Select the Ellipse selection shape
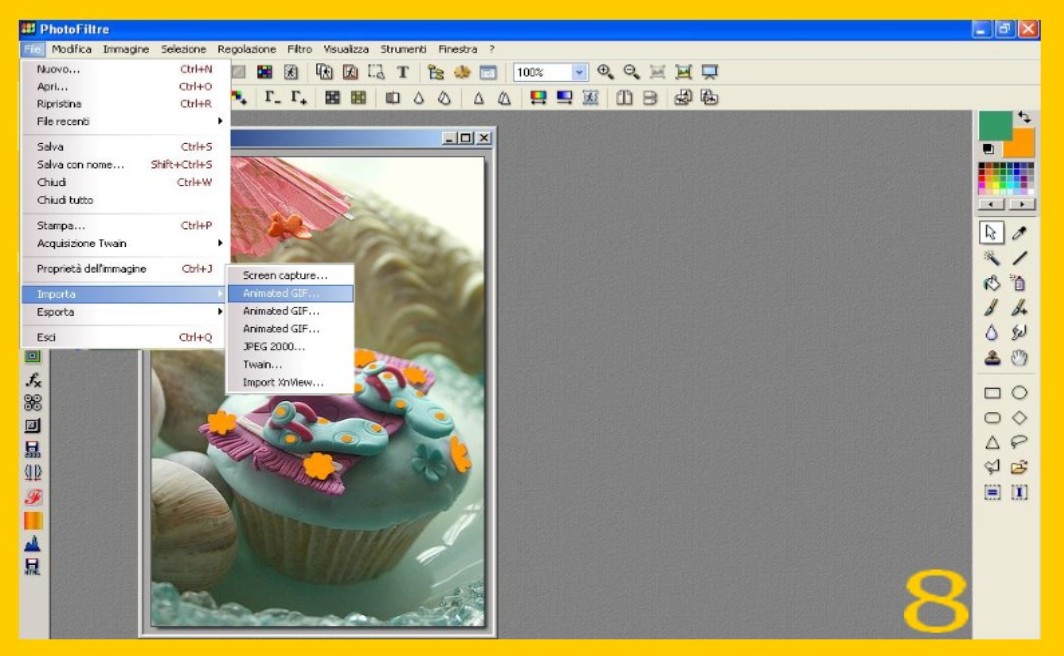The height and width of the screenshot is (656, 1064). coord(1019,393)
